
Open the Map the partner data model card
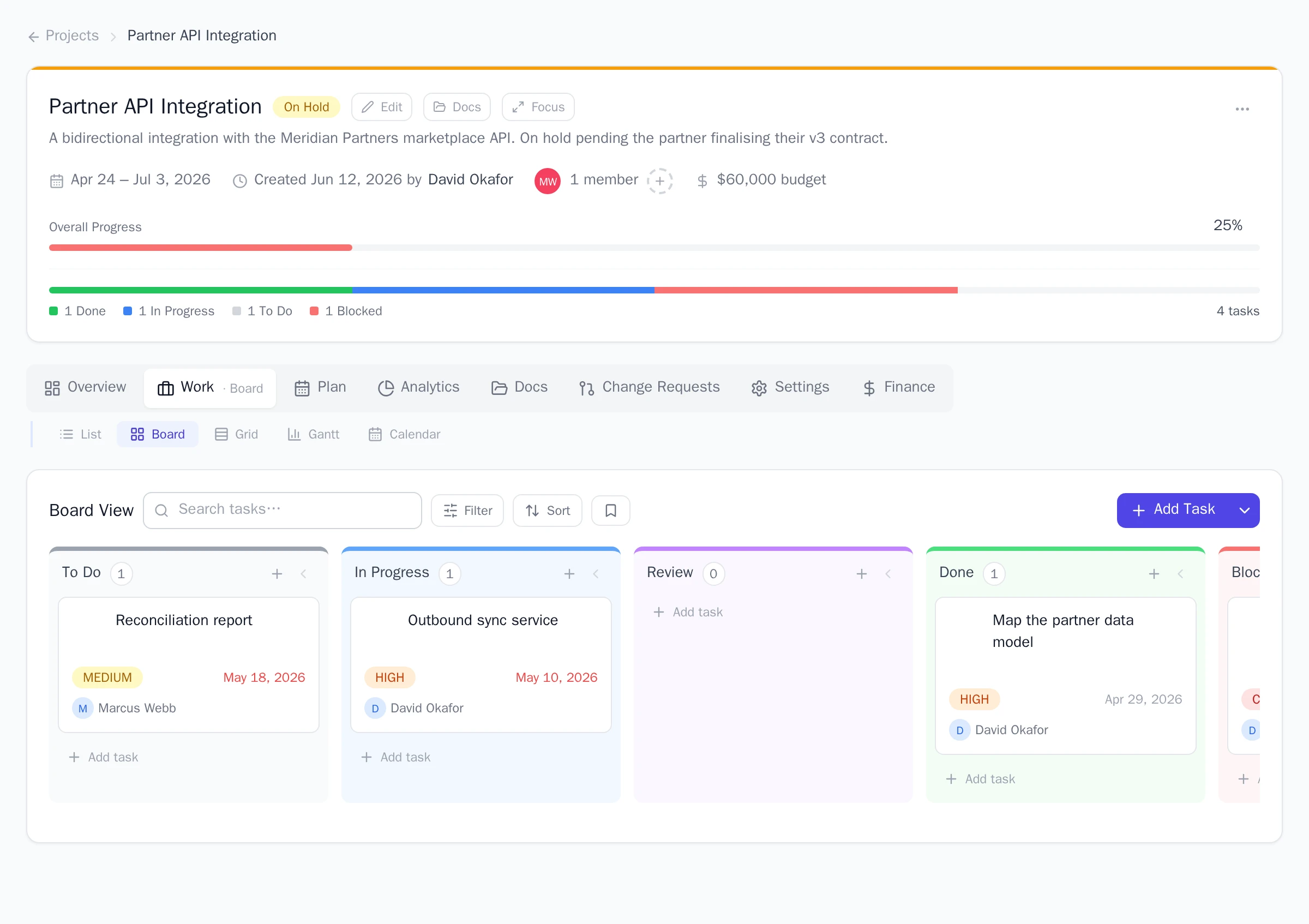point(1066,675)
